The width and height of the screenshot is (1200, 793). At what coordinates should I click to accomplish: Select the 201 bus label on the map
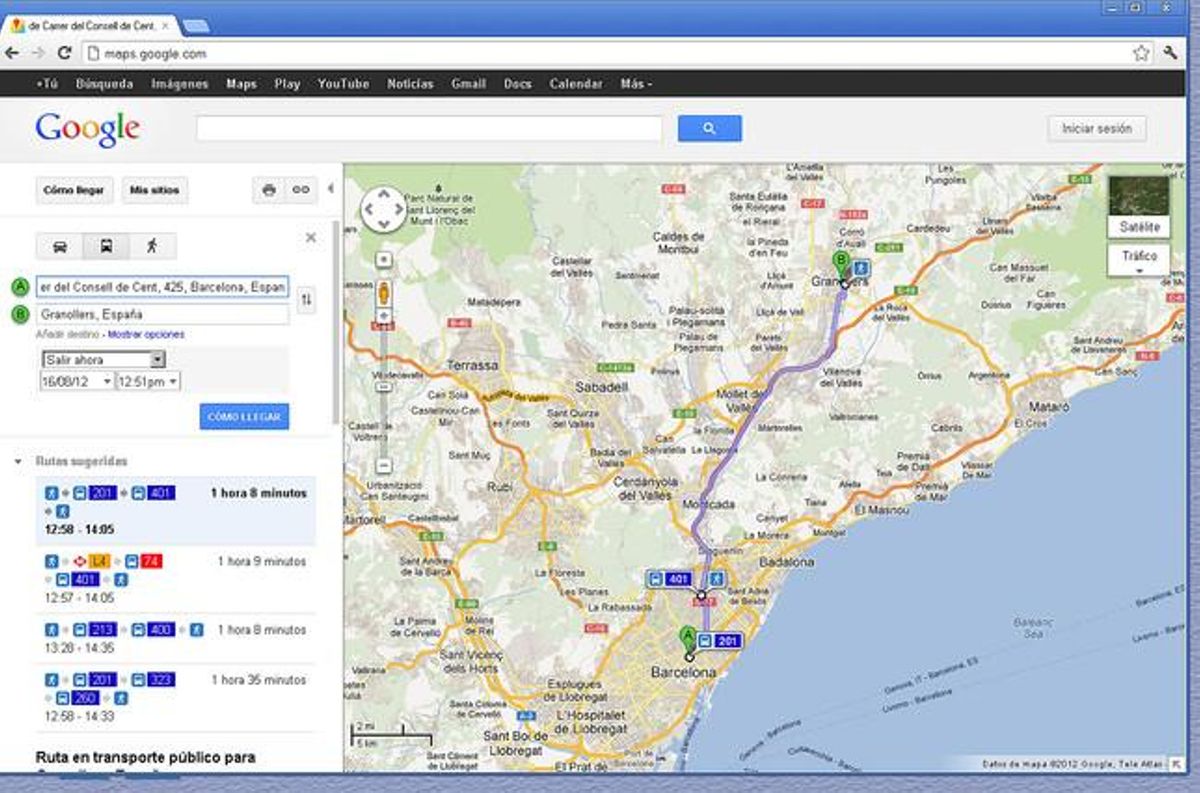pyautogui.click(x=720, y=640)
